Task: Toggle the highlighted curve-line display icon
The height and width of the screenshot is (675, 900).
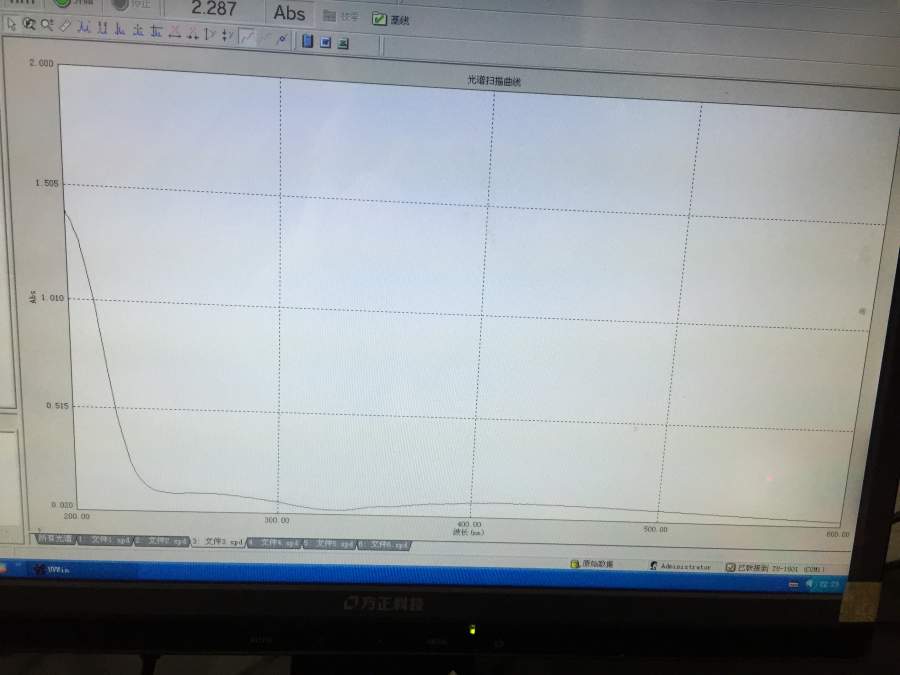Action: click(x=247, y=36)
